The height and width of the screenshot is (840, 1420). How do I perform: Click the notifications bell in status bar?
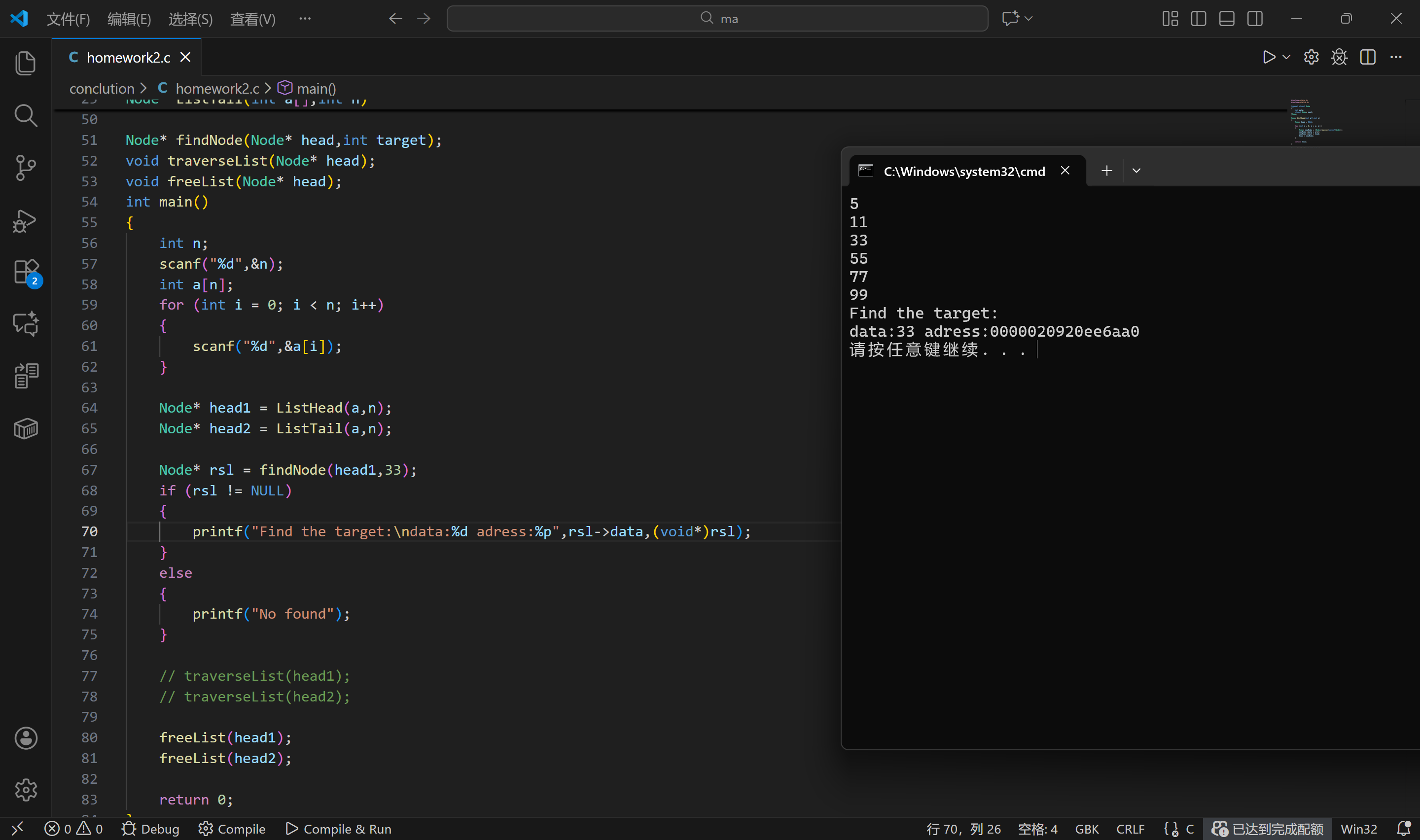1404,829
